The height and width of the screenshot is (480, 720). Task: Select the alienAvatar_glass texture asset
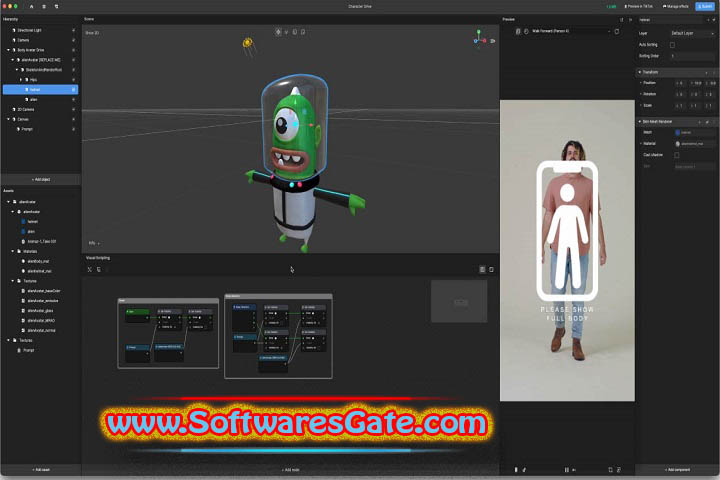40,311
